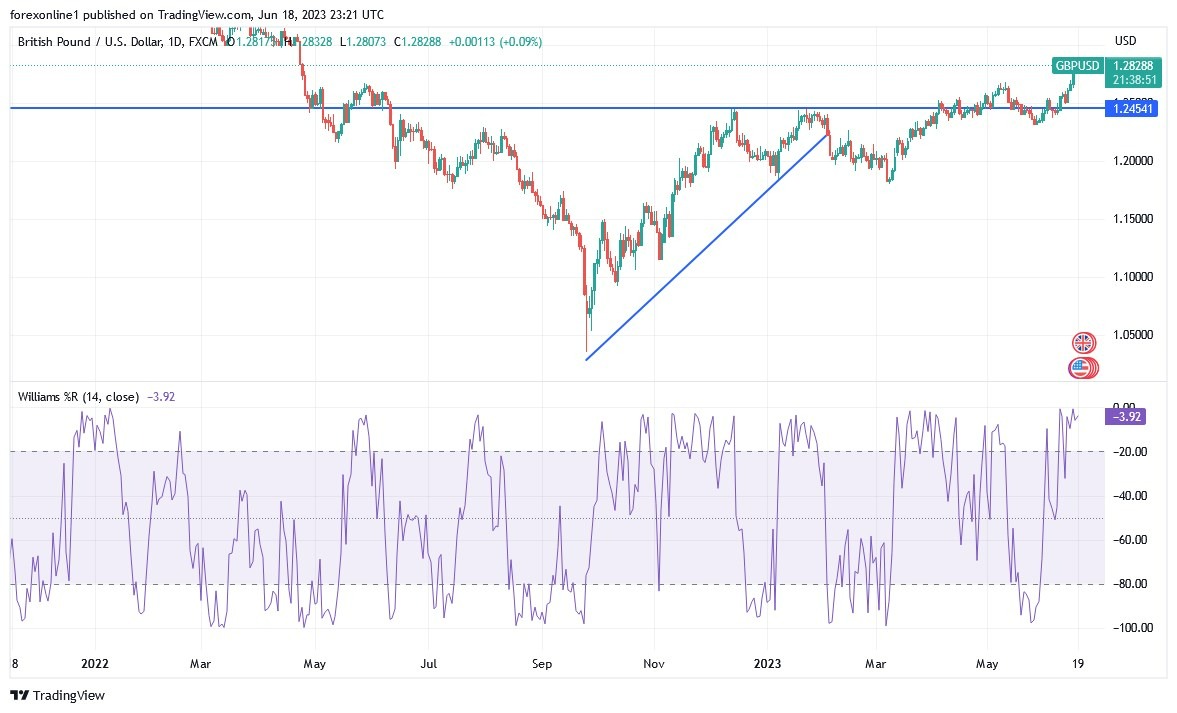The width and height of the screenshot is (1177, 713).
Task: Select the 19 date marker on time axis
Action: 1079,663
